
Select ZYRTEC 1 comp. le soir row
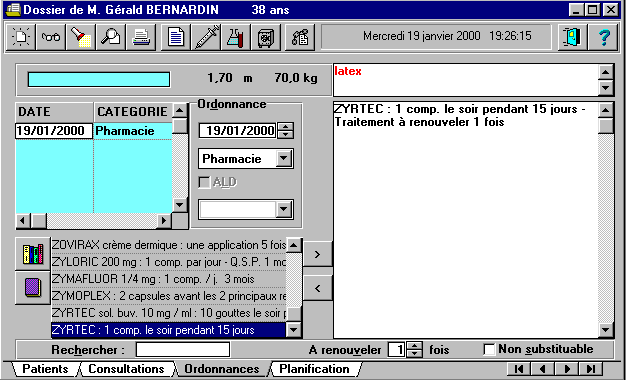tap(169, 330)
